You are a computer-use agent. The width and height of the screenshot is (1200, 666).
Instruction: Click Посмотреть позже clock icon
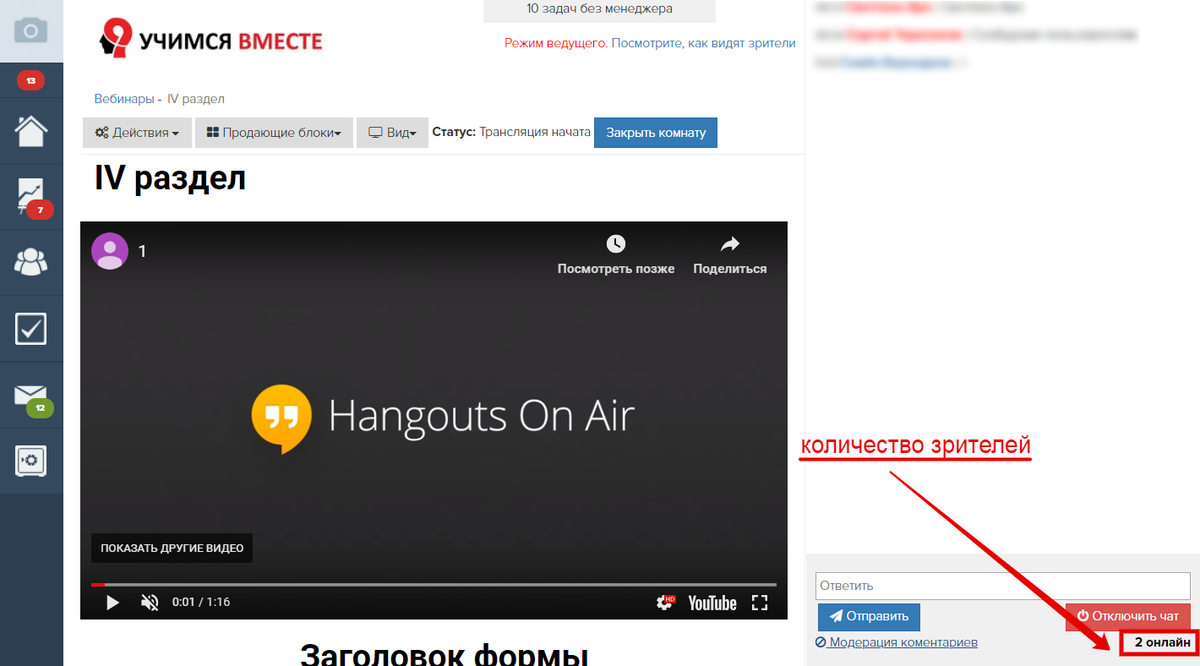tap(615, 244)
